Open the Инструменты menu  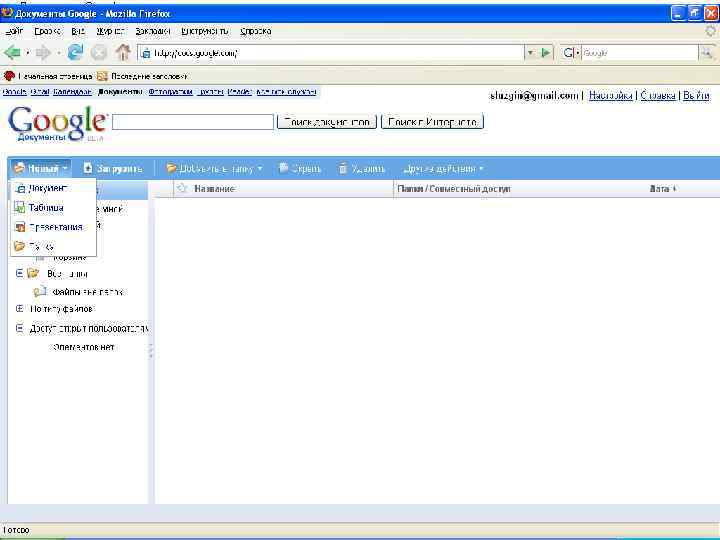(205, 31)
